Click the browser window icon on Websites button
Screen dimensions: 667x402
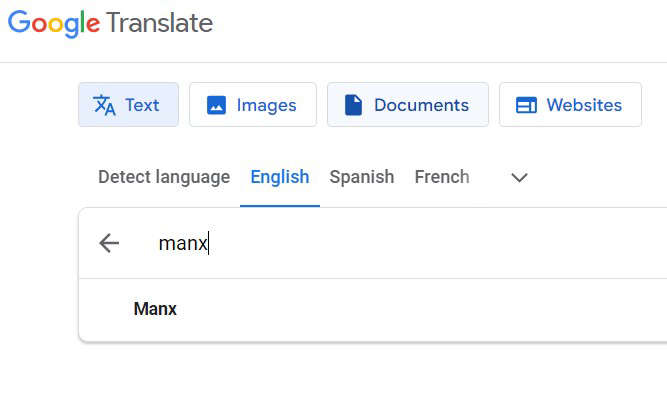[526, 105]
